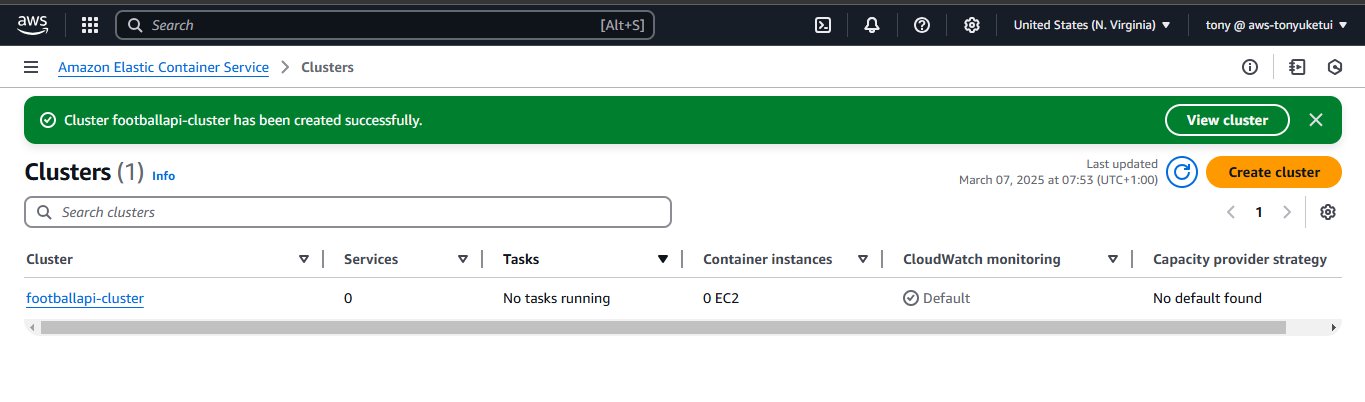Viewport: 1365px width, 402px height.
Task: Toggle the hamburger navigation menu
Action: (x=31, y=67)
